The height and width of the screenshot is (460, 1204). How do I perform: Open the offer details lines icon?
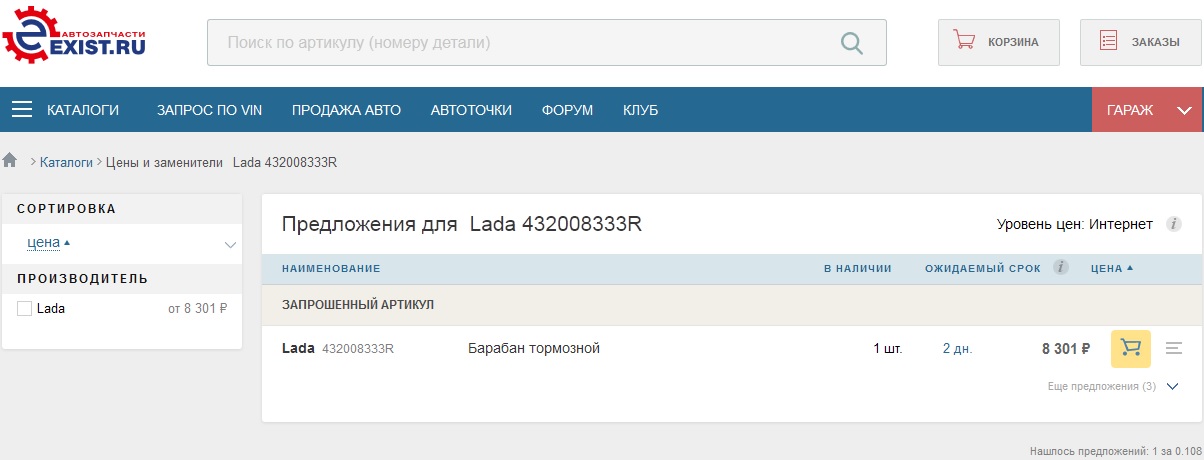point(1174,348)
